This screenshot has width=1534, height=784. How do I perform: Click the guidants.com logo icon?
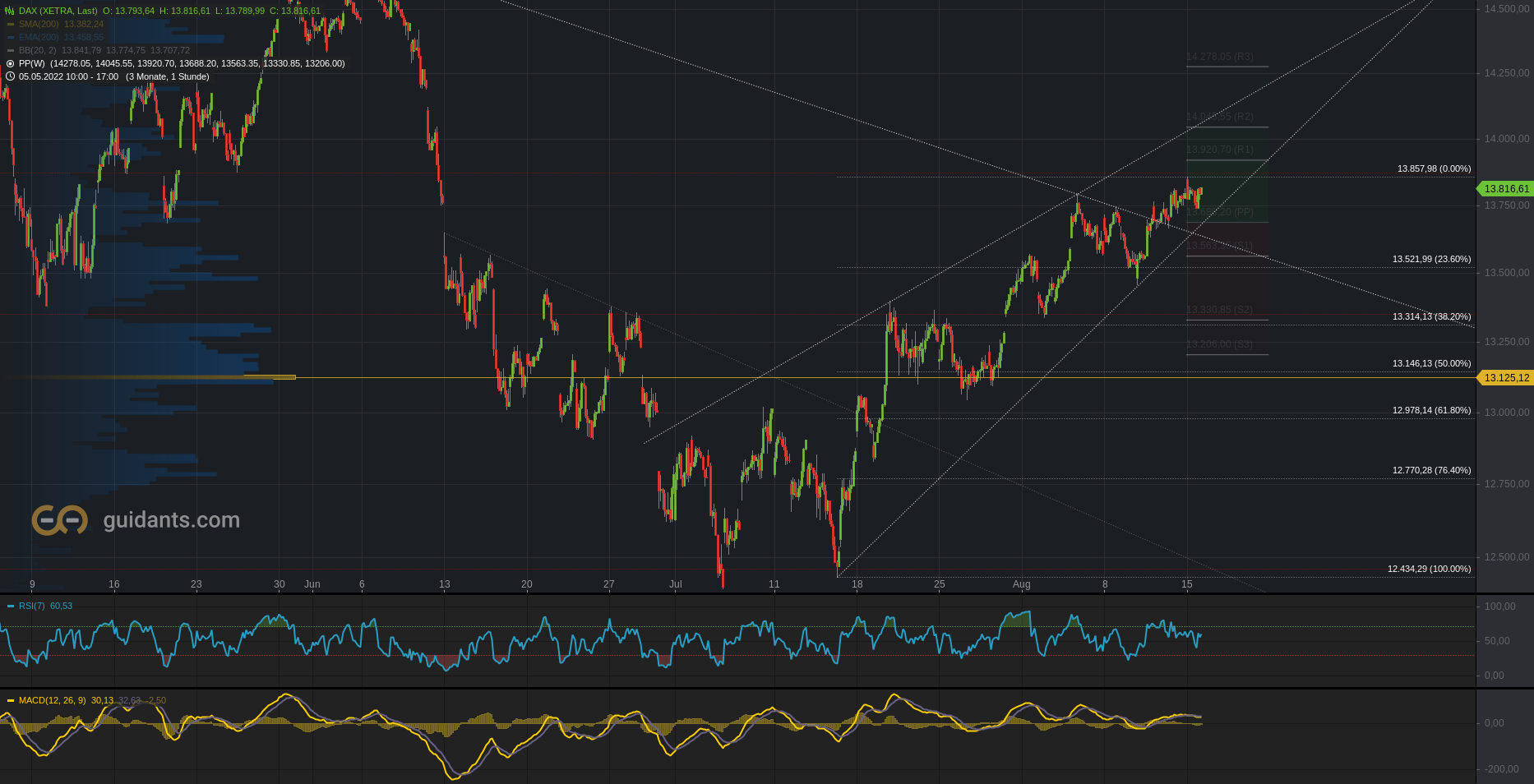coord(59,520)
